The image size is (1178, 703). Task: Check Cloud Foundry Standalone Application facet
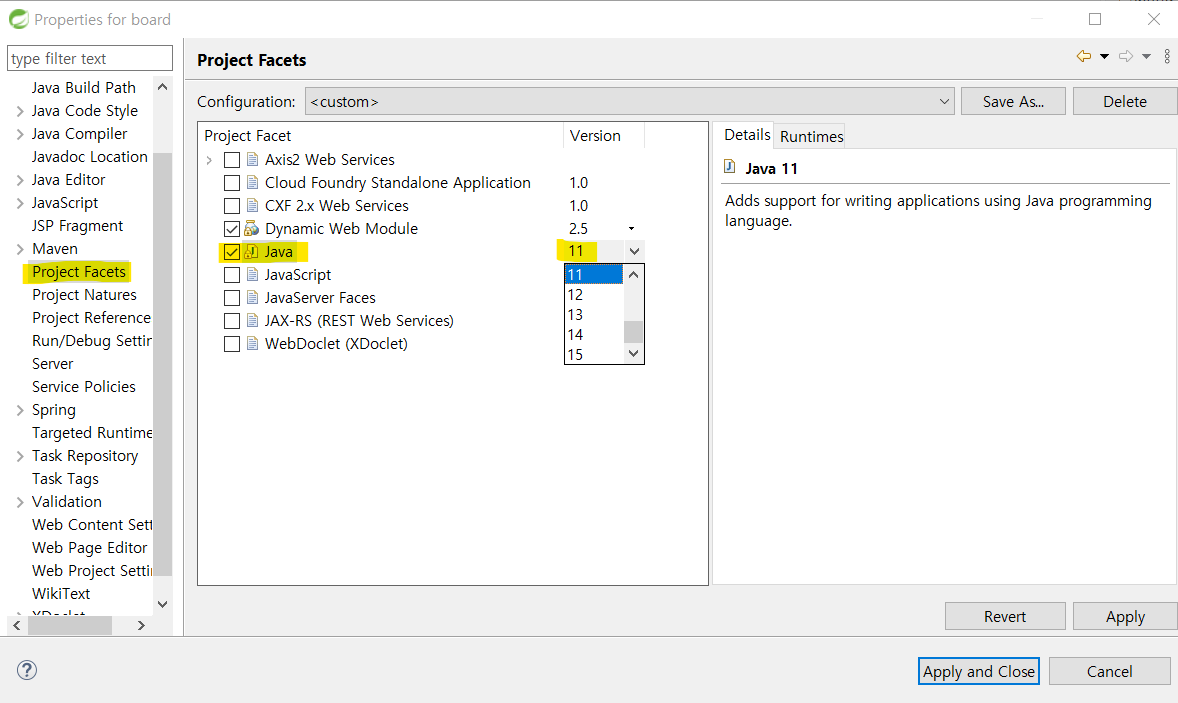[232, 183]
